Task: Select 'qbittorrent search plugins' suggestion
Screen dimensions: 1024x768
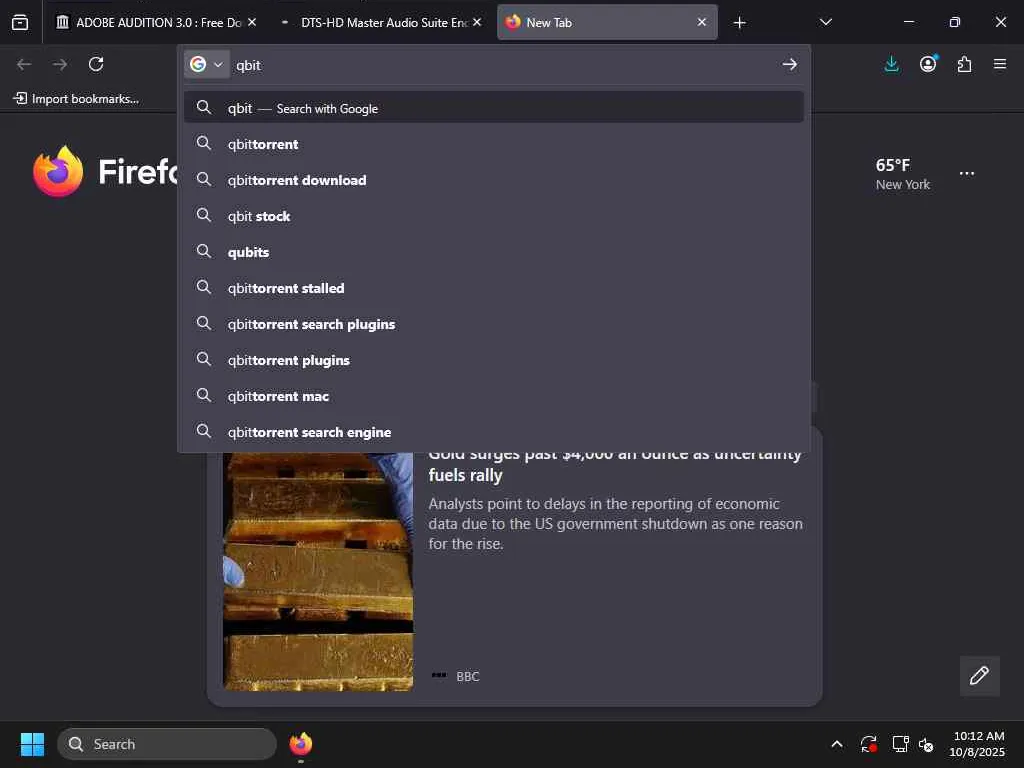Action: click(494, 323)
